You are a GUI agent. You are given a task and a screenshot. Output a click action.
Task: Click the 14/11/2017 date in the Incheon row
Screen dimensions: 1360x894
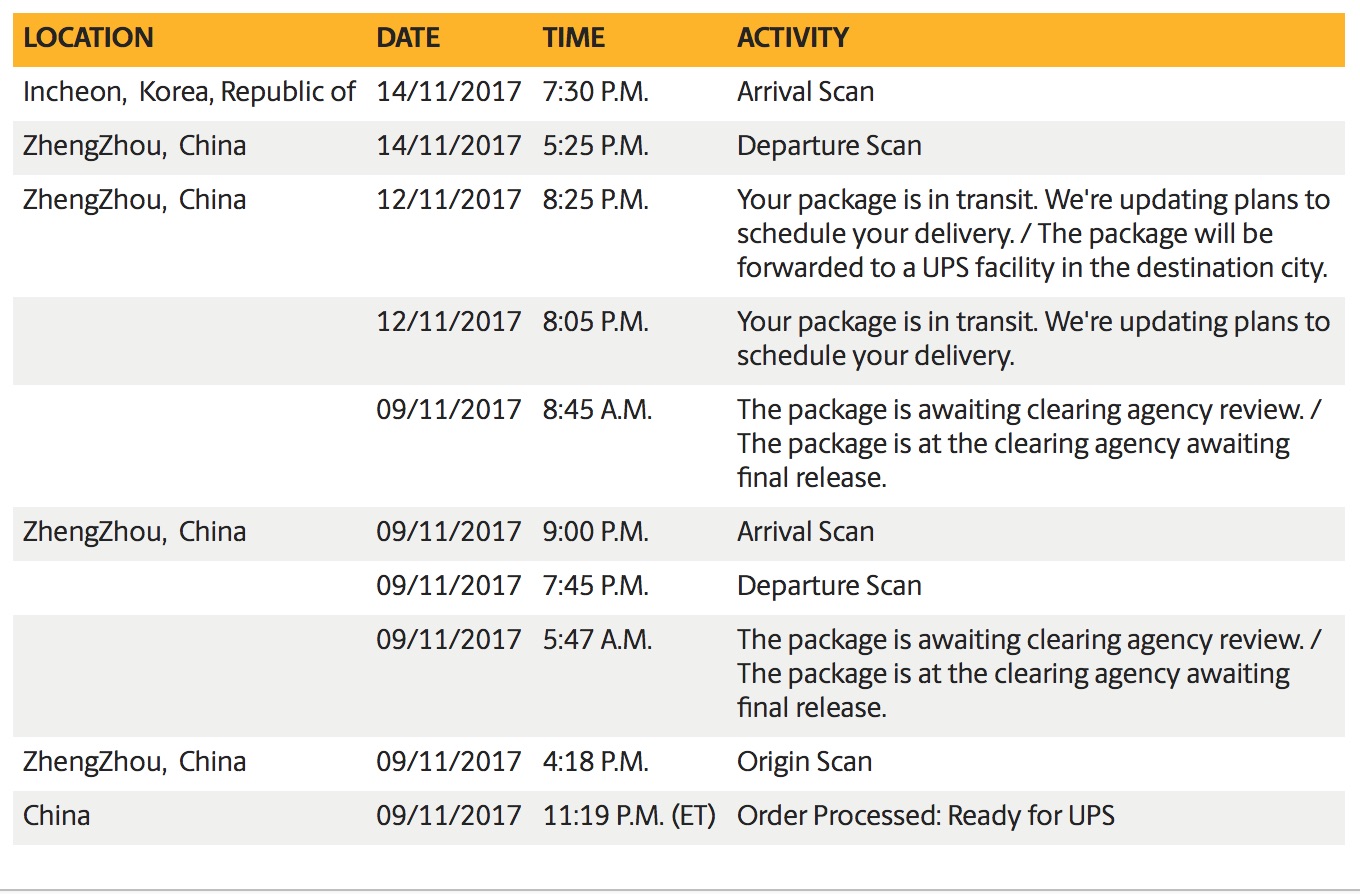click(x=449, y=92)
